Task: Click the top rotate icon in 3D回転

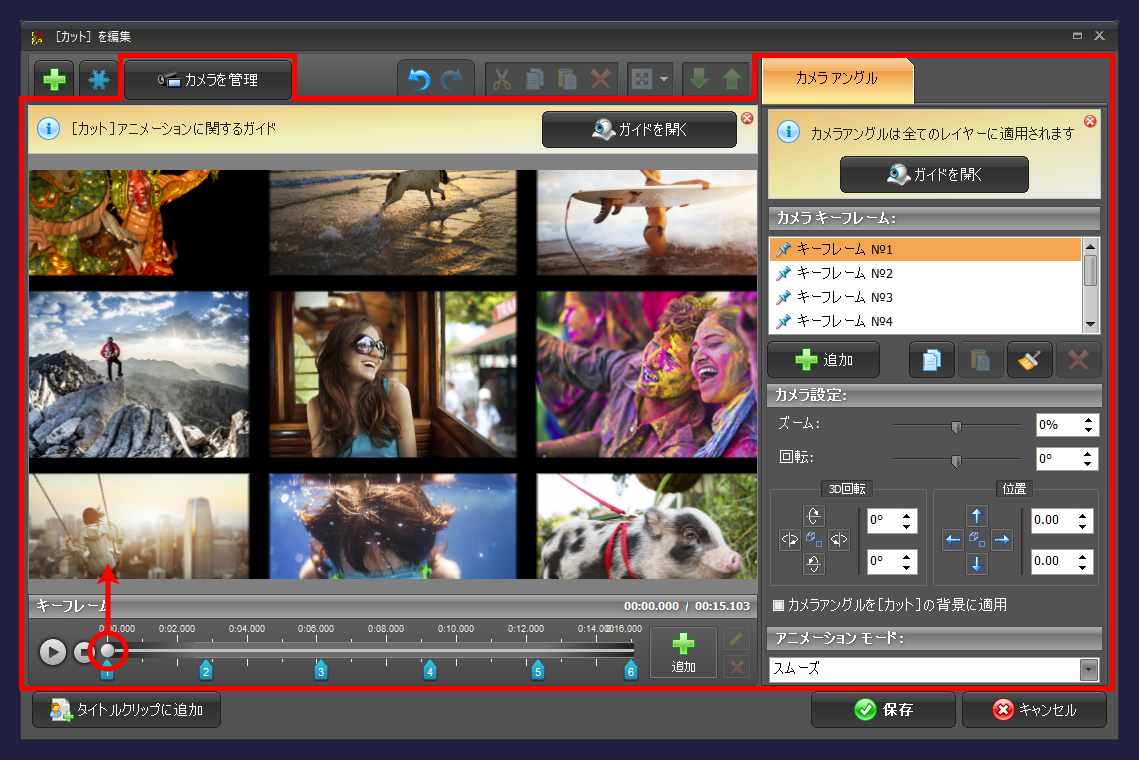Action: point(812,516)
